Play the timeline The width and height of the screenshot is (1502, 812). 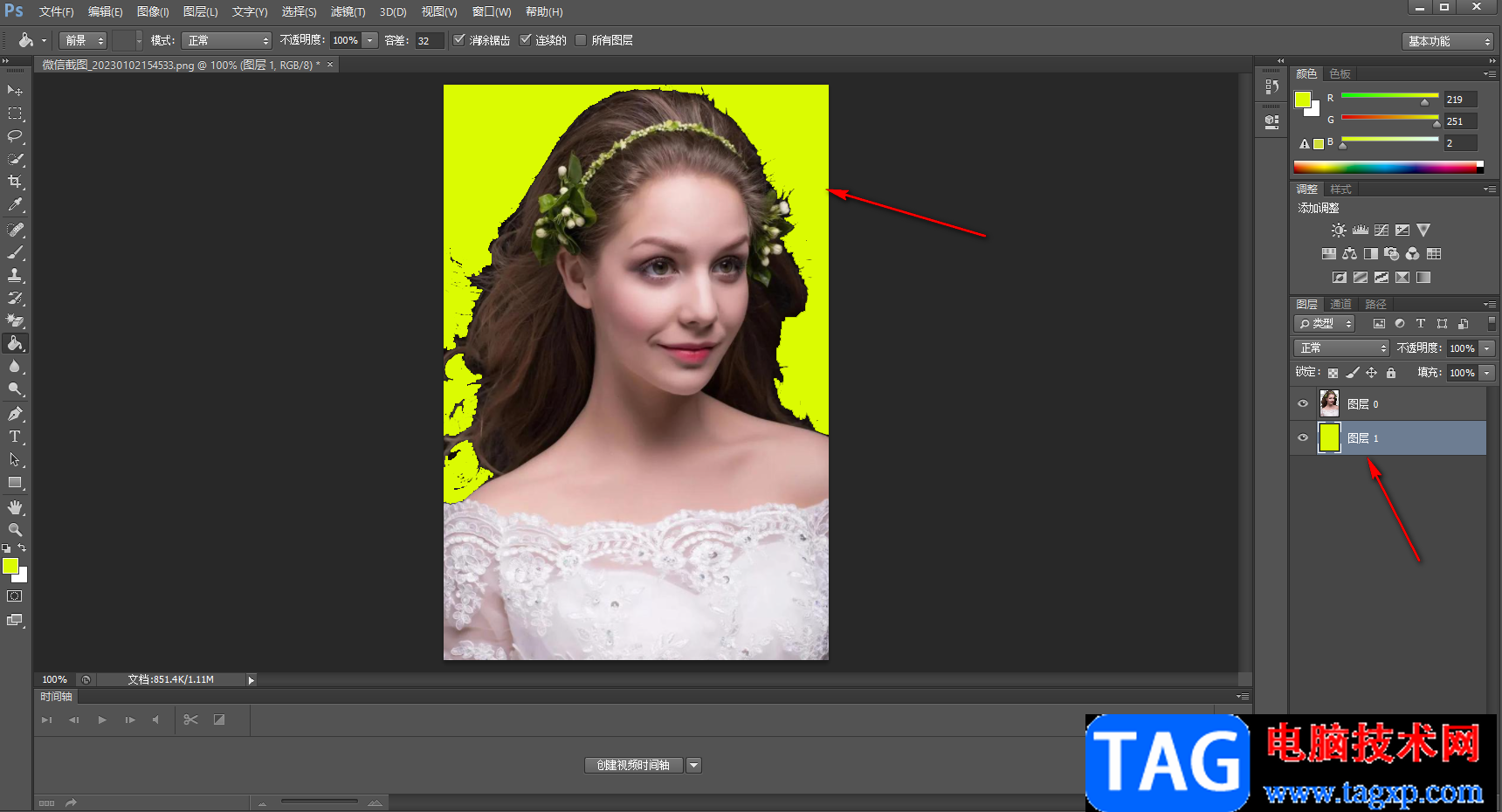pos(102,719)
